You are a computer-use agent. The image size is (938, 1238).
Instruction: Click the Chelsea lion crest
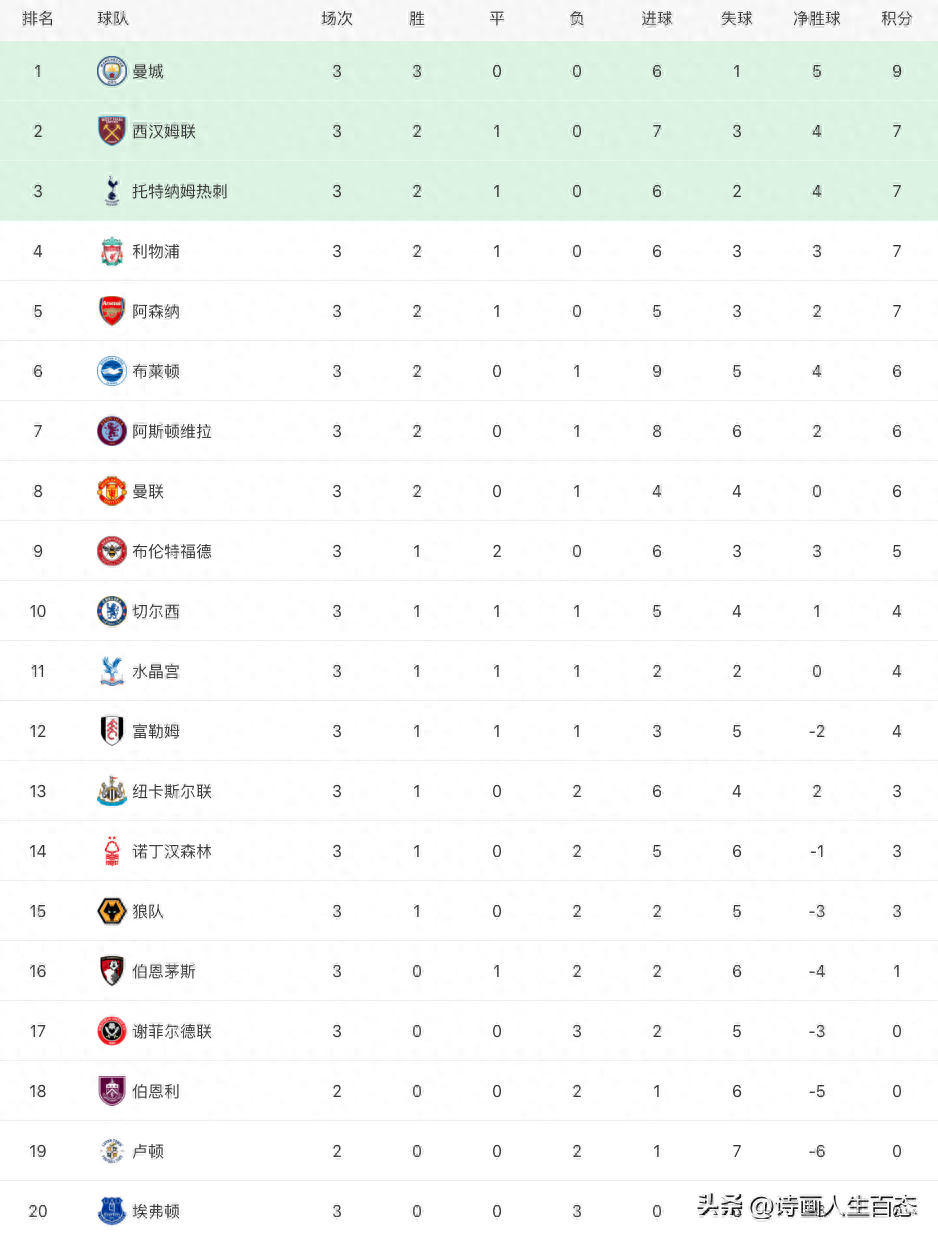(x=112, y=611)
